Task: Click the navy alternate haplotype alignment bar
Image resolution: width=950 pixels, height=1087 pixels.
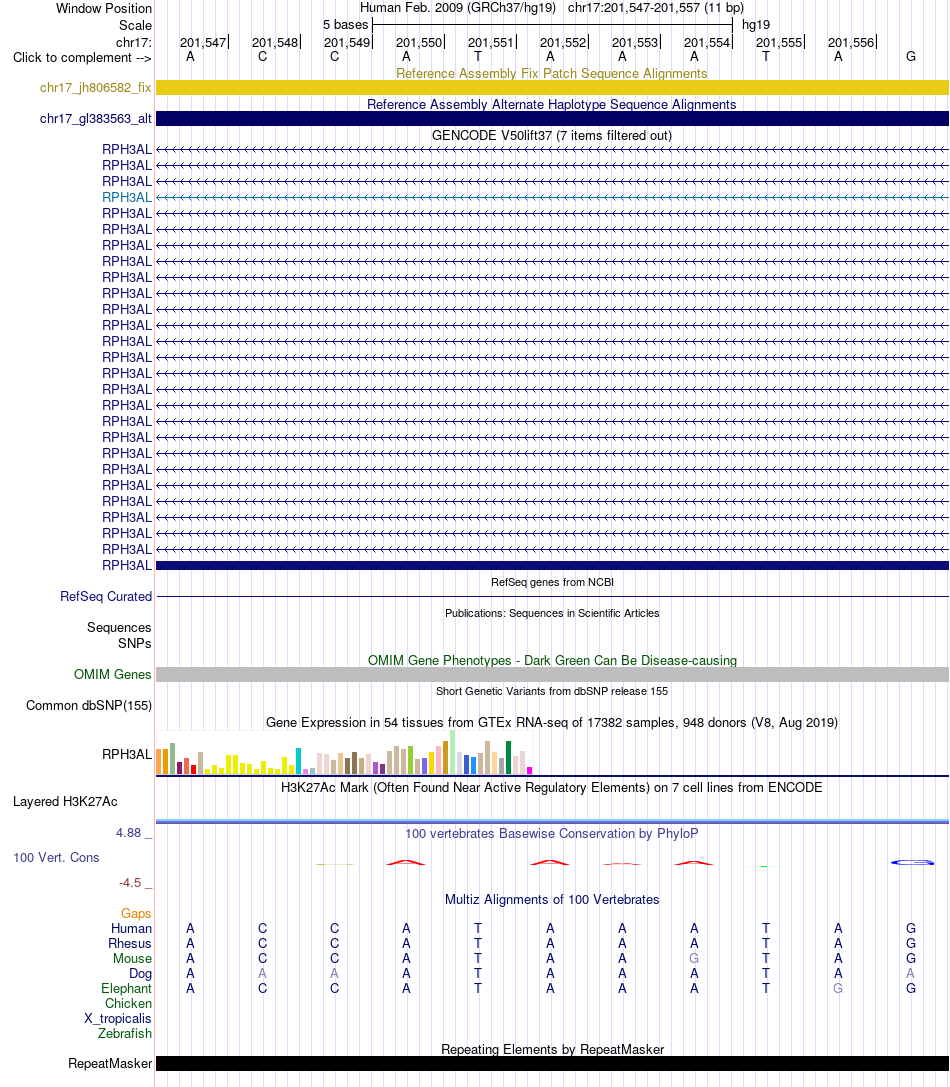Action: tap(552, 119)
